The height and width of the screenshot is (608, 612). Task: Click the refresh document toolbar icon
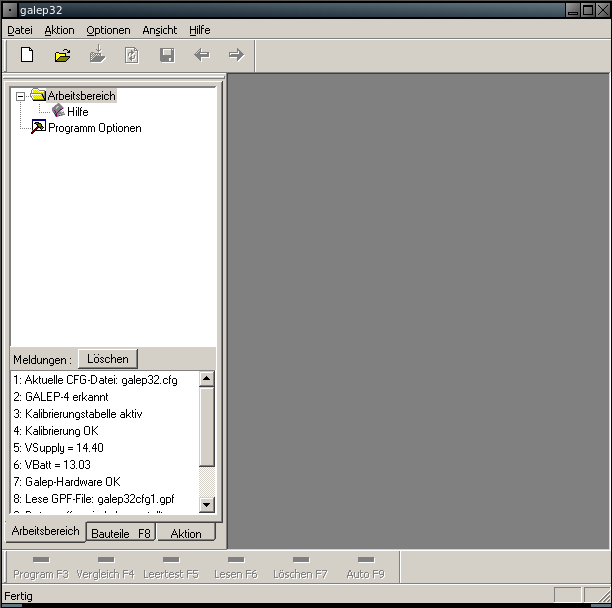[x=131, y=55]
